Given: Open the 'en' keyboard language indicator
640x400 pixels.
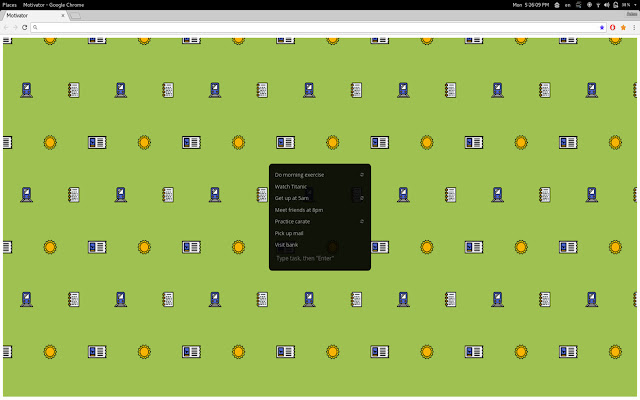Looking at the screenshot, I should (568, 5).
